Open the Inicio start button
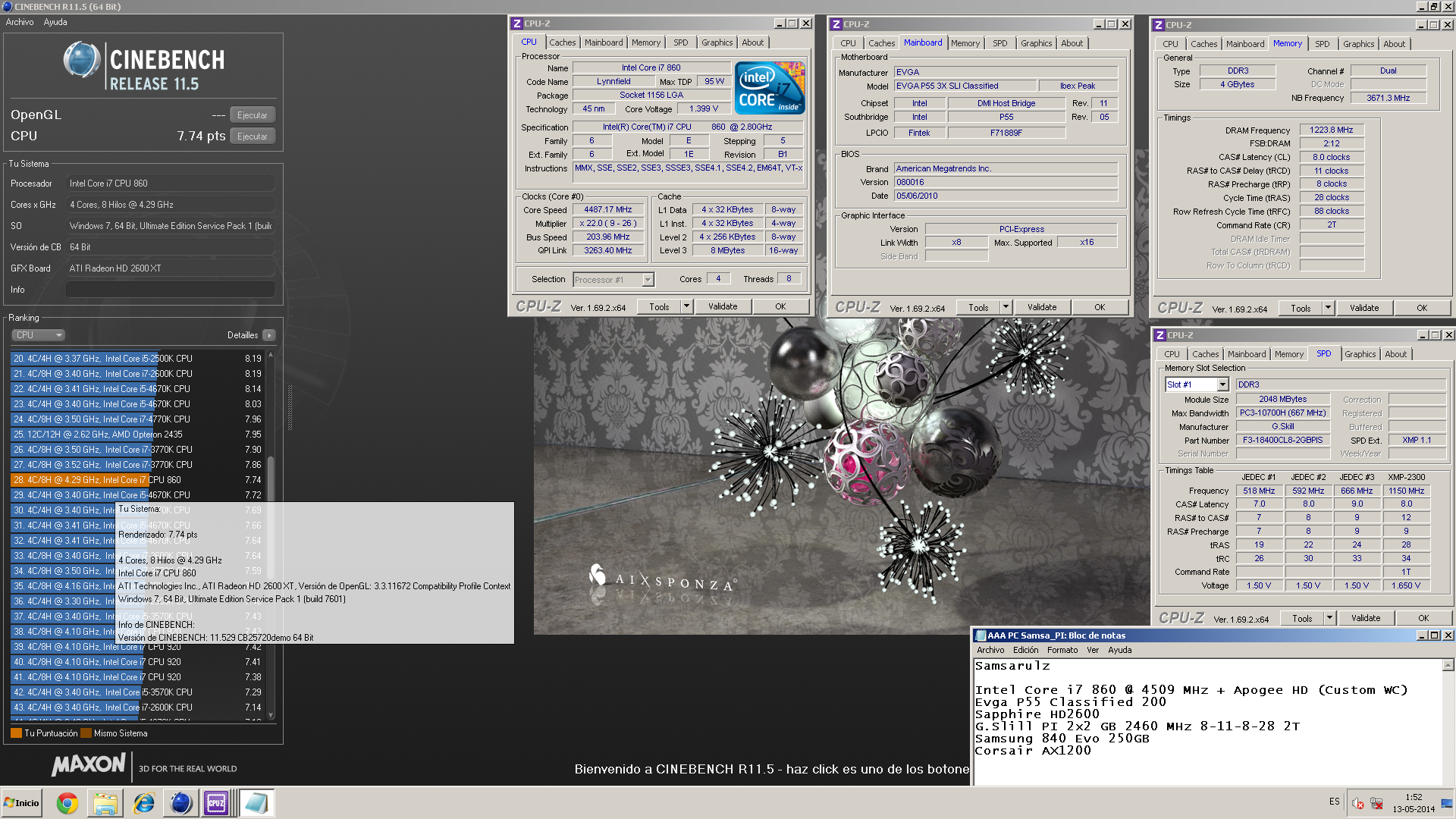 22,803
